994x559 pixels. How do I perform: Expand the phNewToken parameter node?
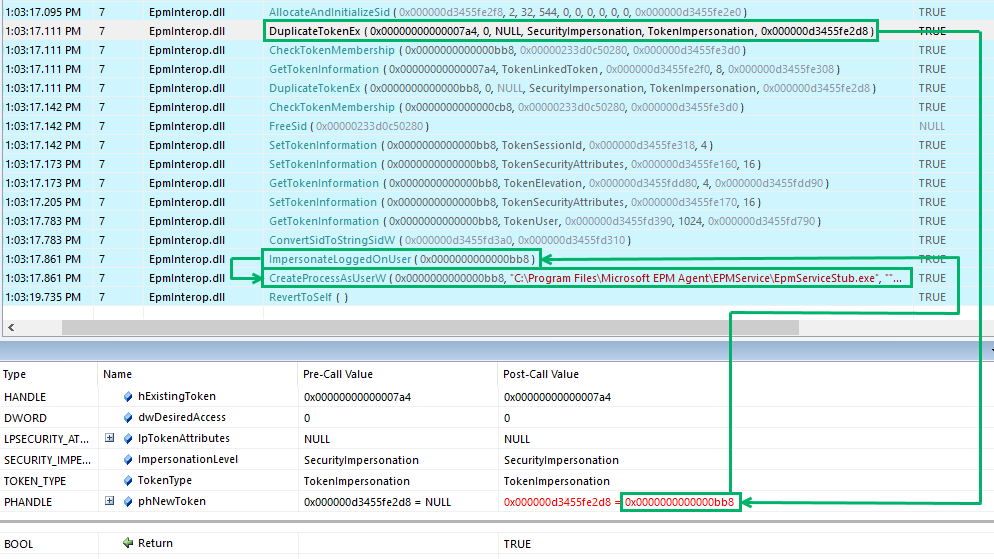click(x=110, y=501)
